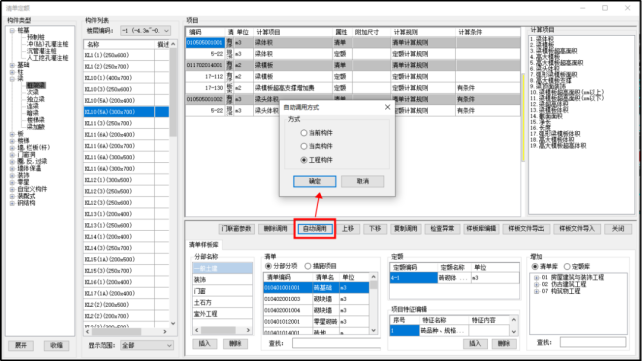Open the 显示范围 全部 dropdown

coord(147,345)
